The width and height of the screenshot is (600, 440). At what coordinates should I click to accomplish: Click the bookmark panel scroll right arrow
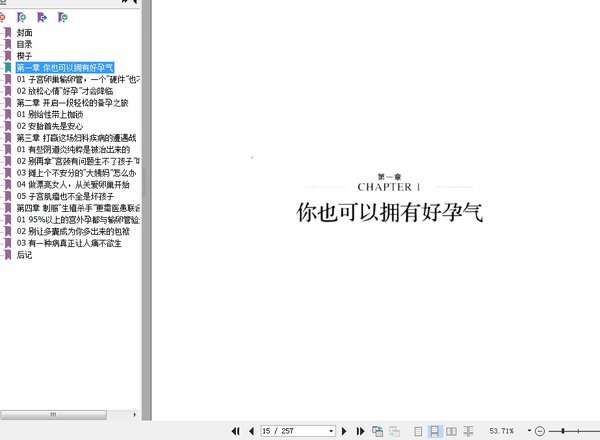click(134, 415)
